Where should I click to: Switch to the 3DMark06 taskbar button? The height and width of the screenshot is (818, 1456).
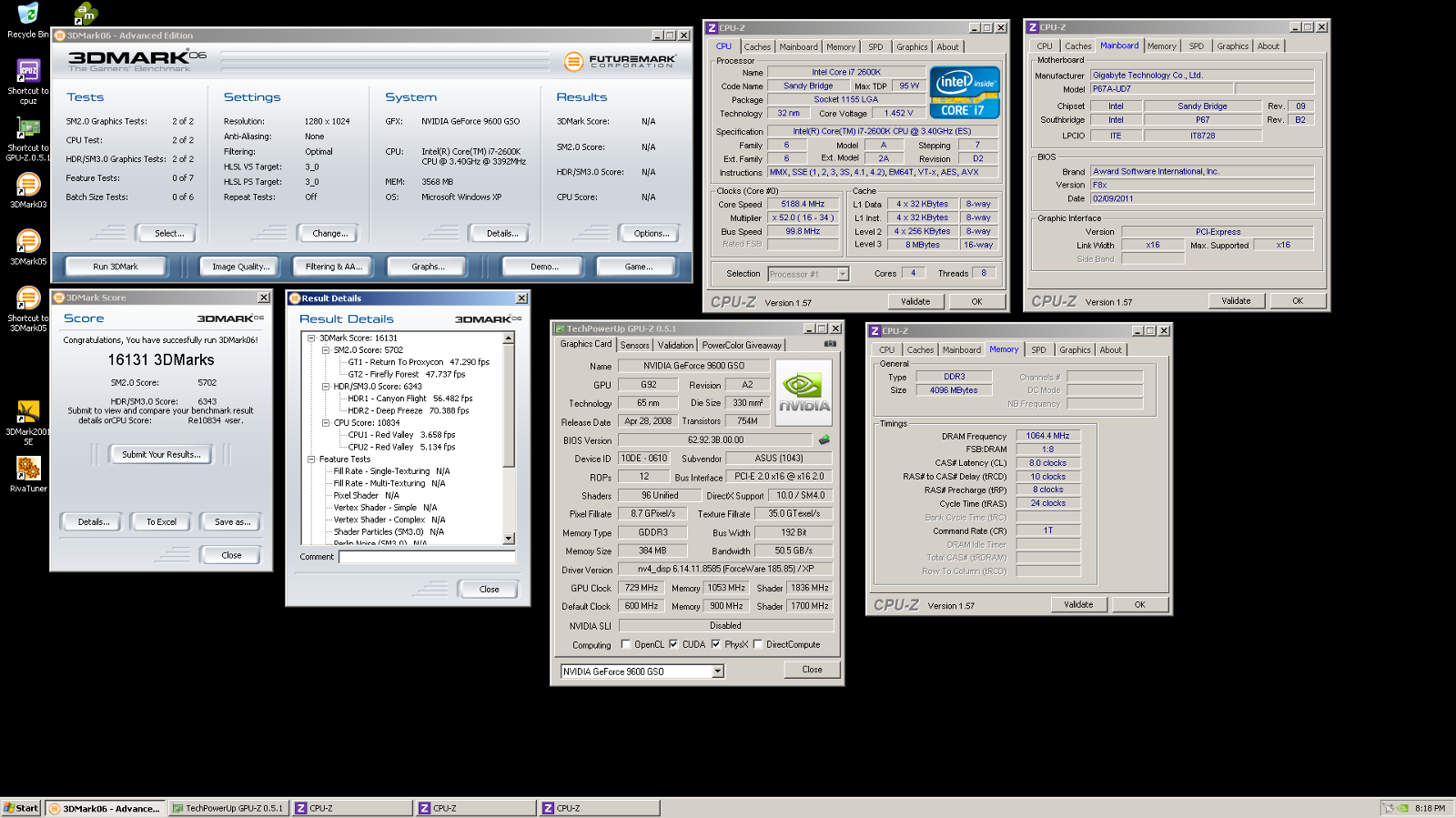(106, 808)
